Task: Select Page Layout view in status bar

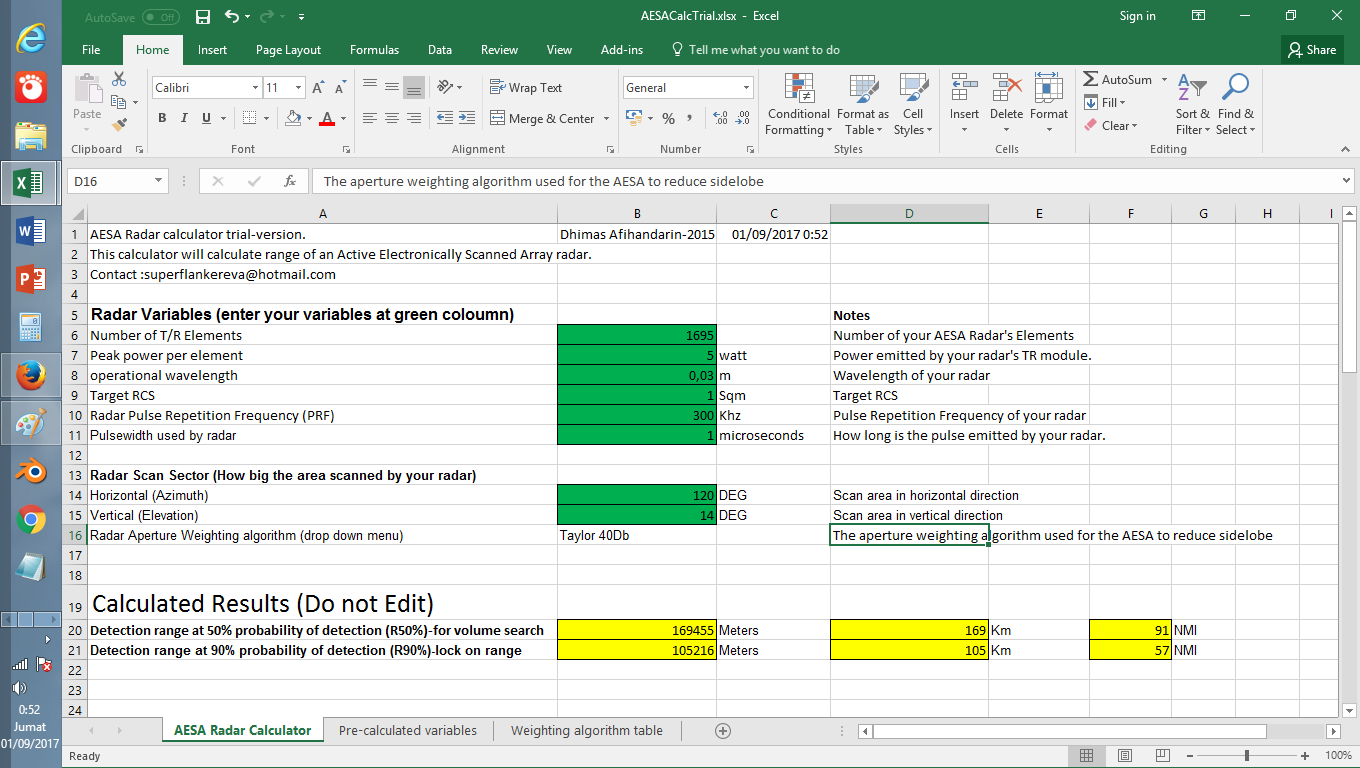Action: [x=1125, y=756]
